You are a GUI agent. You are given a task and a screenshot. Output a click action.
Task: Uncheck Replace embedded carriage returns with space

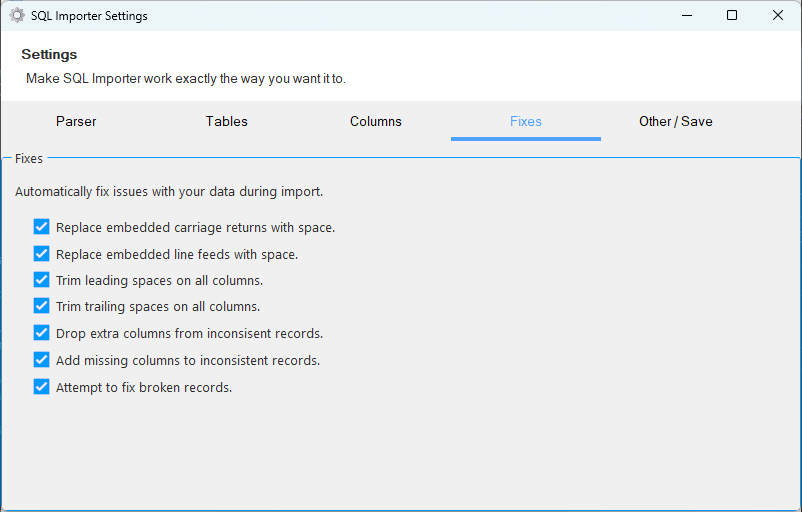click(41, 227)
